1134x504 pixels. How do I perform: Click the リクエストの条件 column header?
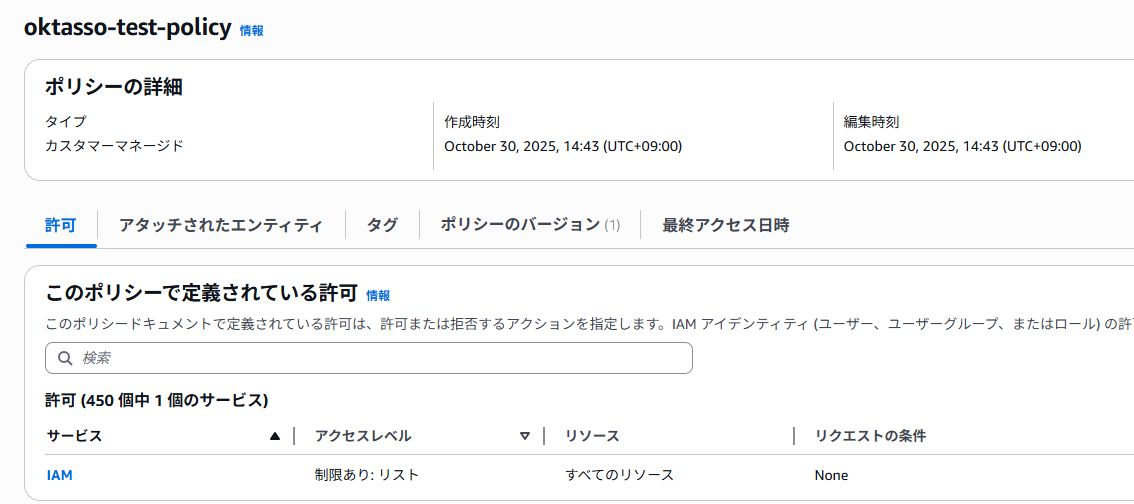click(870, 436)
